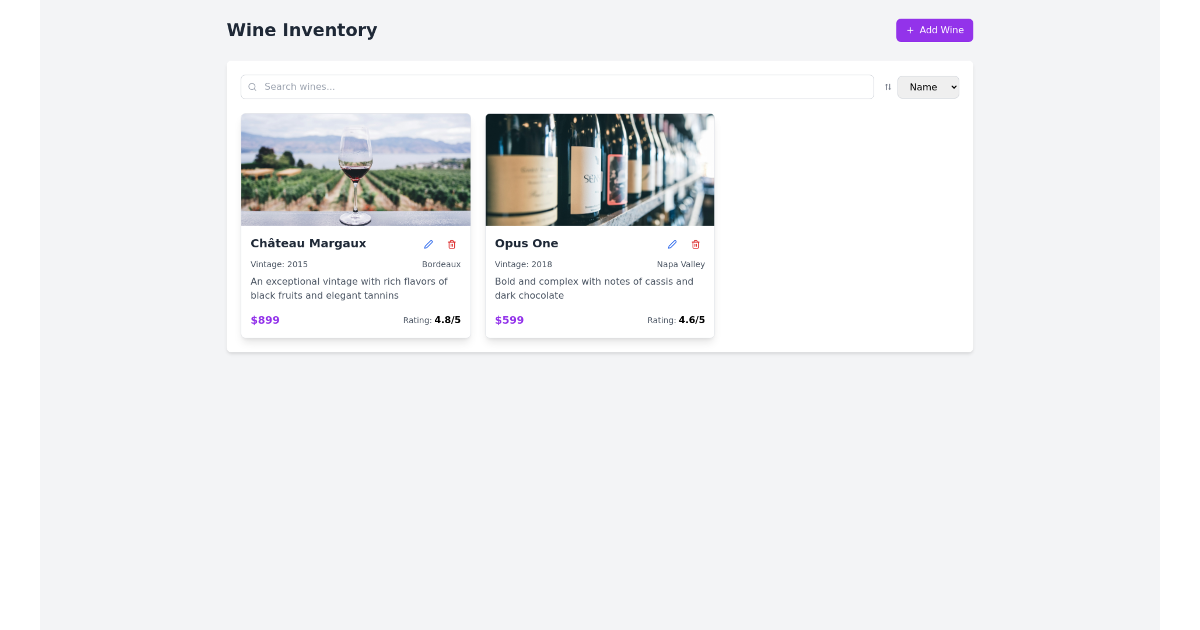Select the Château Margaux card title
Image resolution: width=1200 pixels, height=630 pixels.
307,243
